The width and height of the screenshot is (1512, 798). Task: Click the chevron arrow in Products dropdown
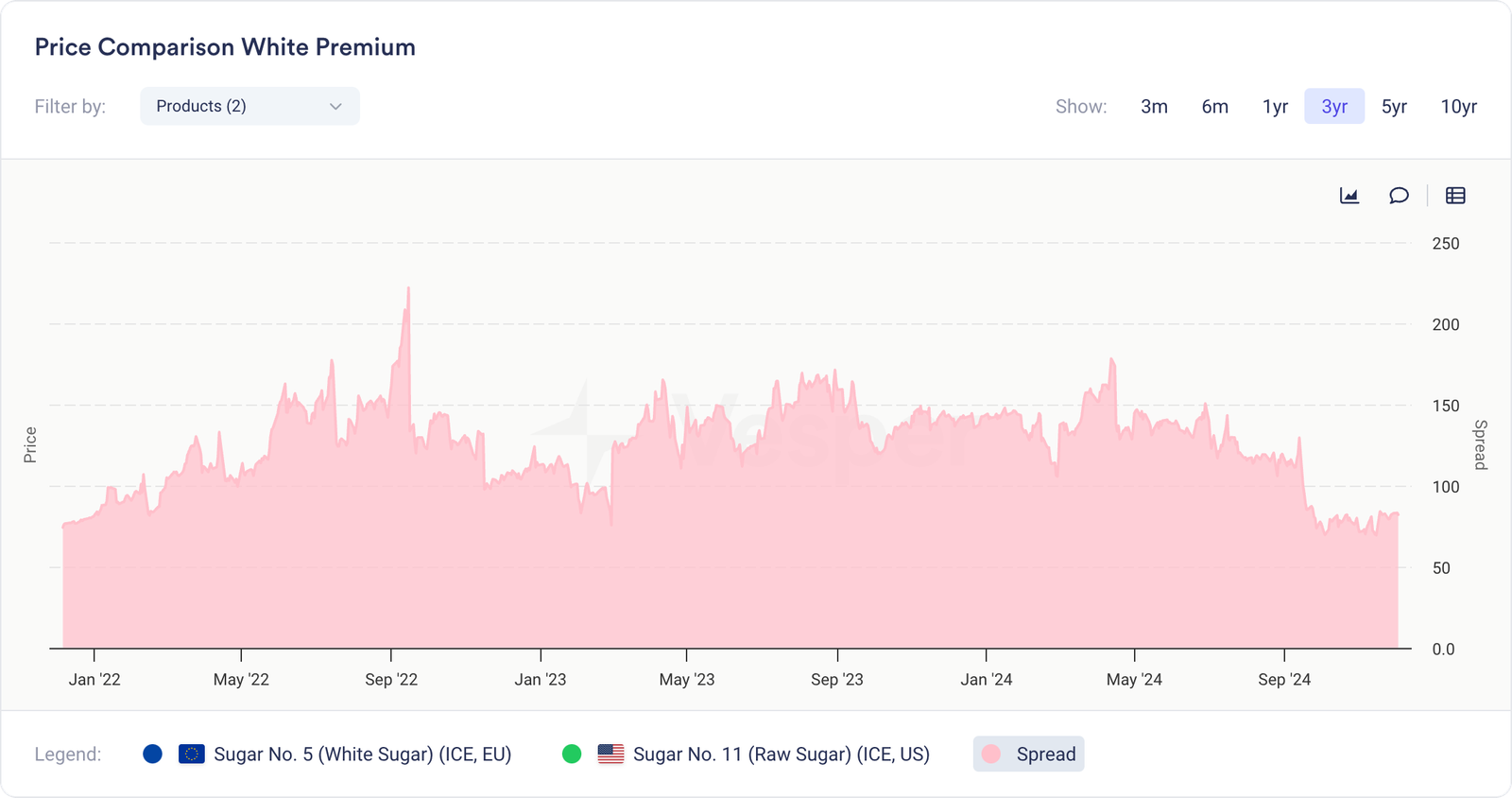[335, 107]
